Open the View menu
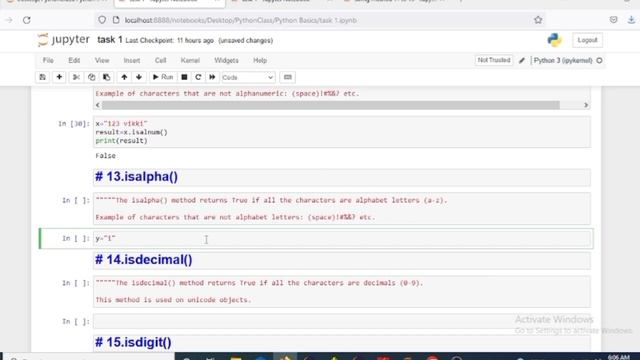640x360 pixels. (102, 60)
